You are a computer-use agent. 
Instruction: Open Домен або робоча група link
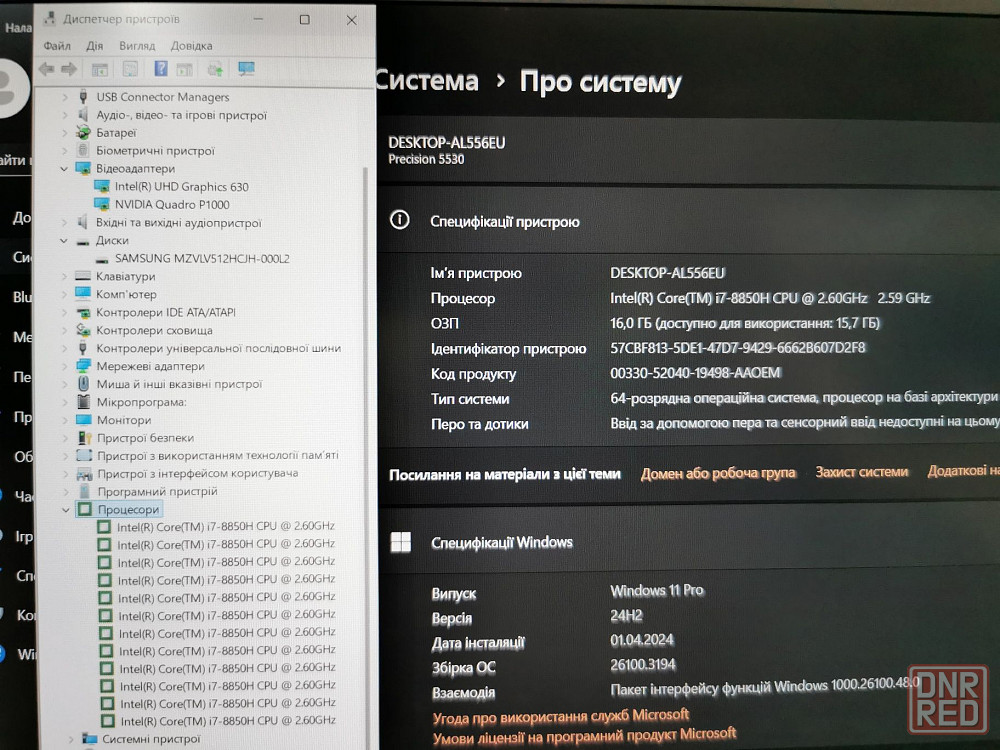718,473
